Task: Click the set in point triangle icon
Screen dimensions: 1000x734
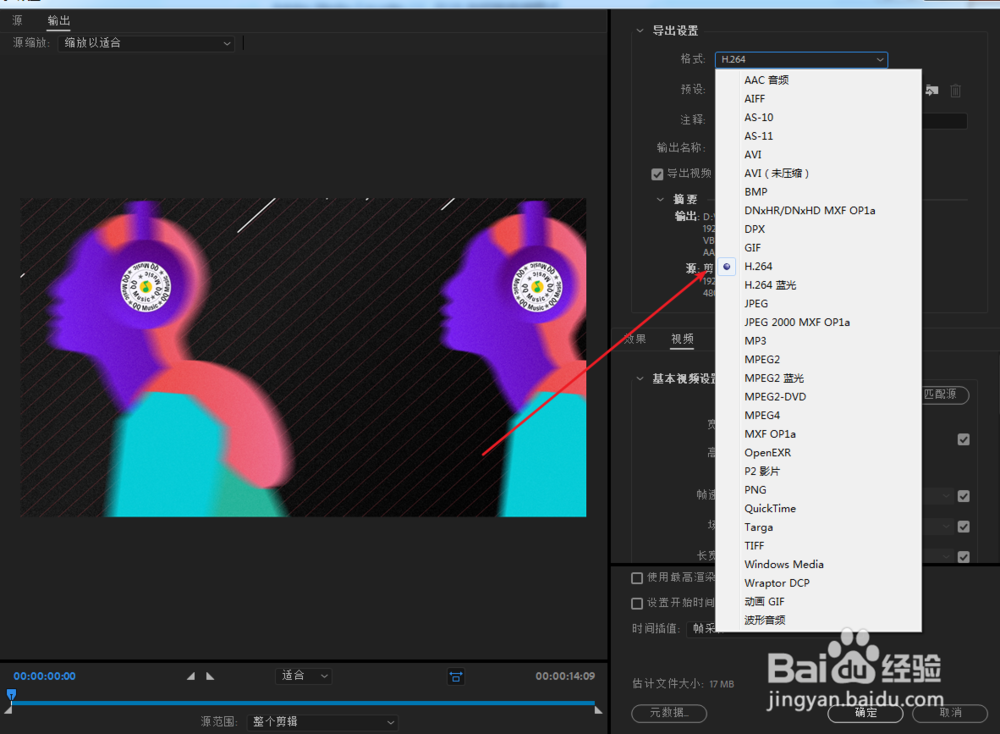Action: [x=191, y=676]
